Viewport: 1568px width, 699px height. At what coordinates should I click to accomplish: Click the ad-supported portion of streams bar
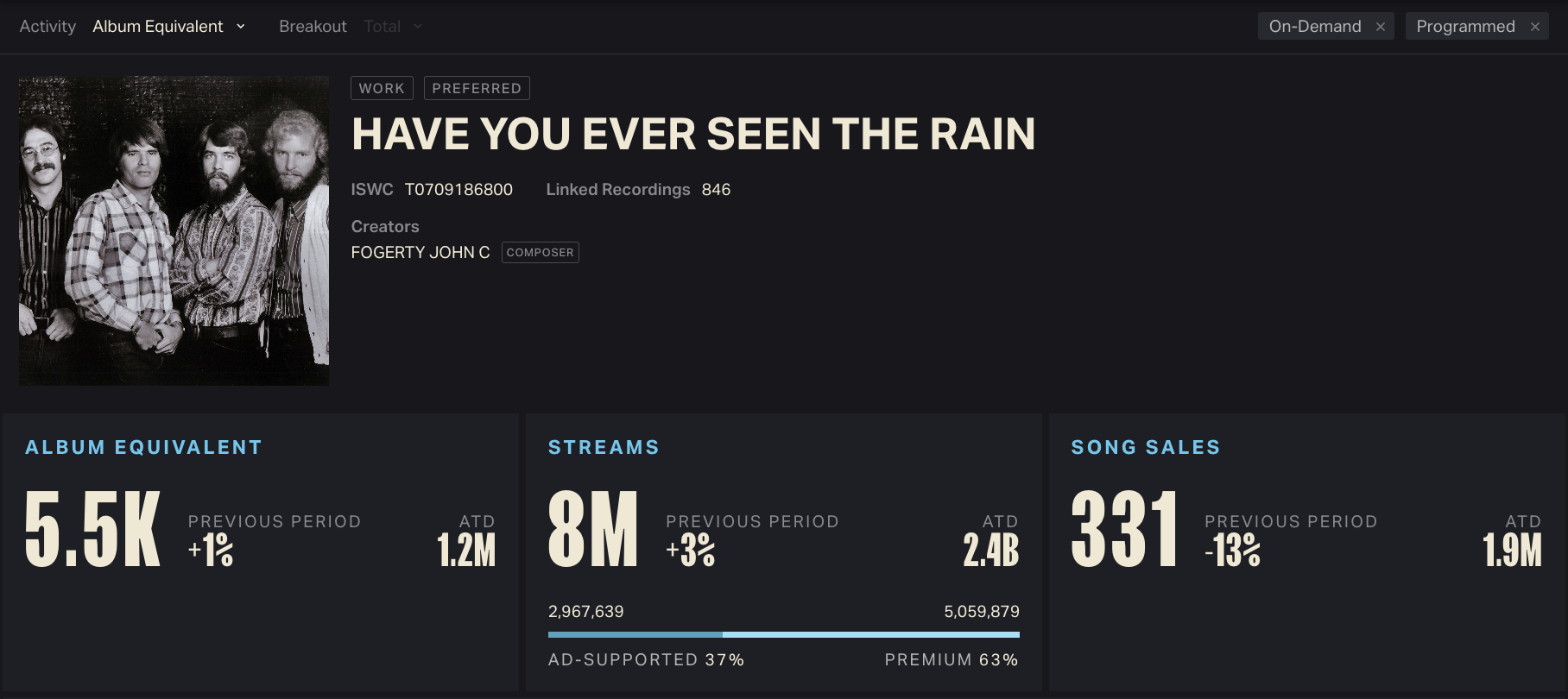pyautogui.click(x=635, y=634)
